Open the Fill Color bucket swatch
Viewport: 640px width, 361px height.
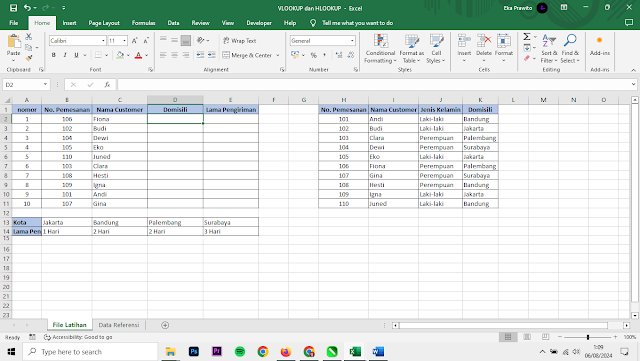tap(120, 55)
